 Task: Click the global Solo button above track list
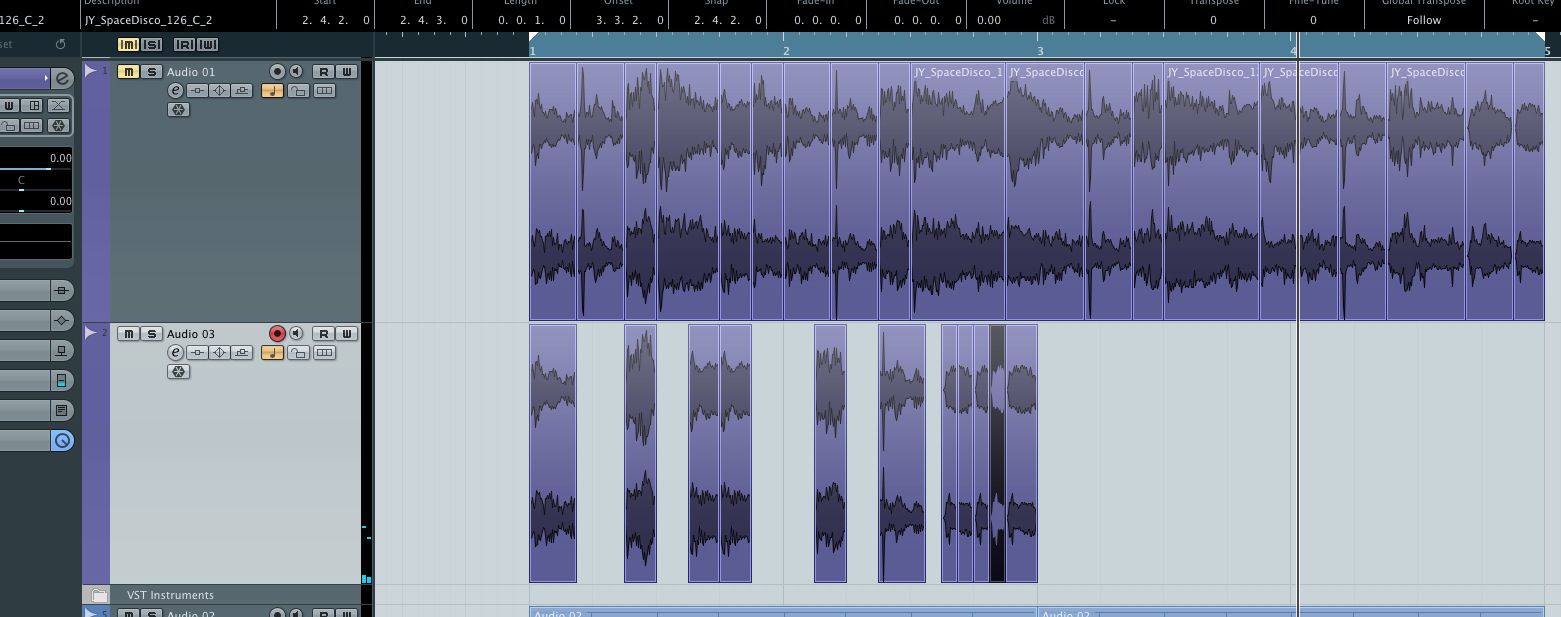(x=152, y=44)
